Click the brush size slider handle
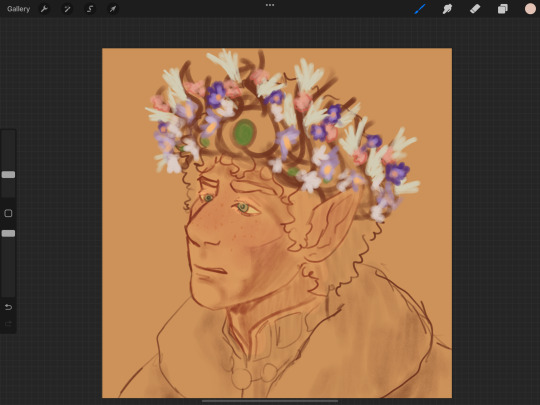The width and height of the screenshot is (540, 405). (8, 175)
